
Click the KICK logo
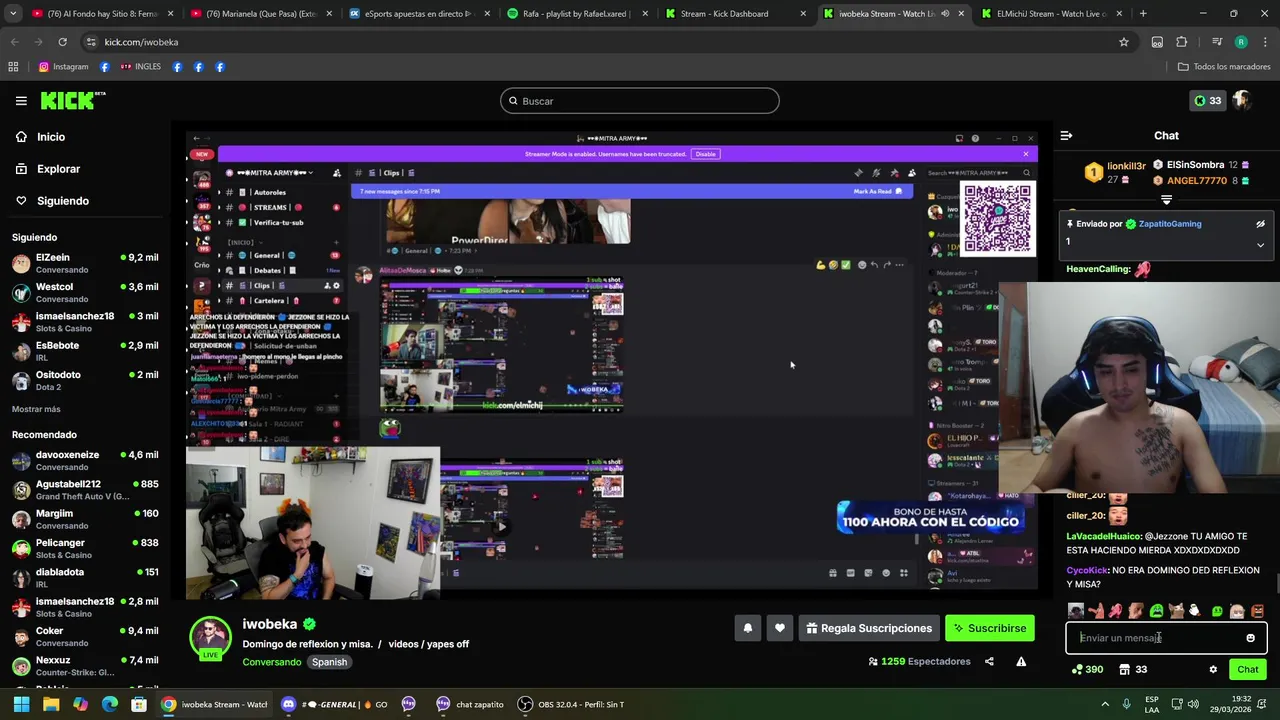point(72,100)
